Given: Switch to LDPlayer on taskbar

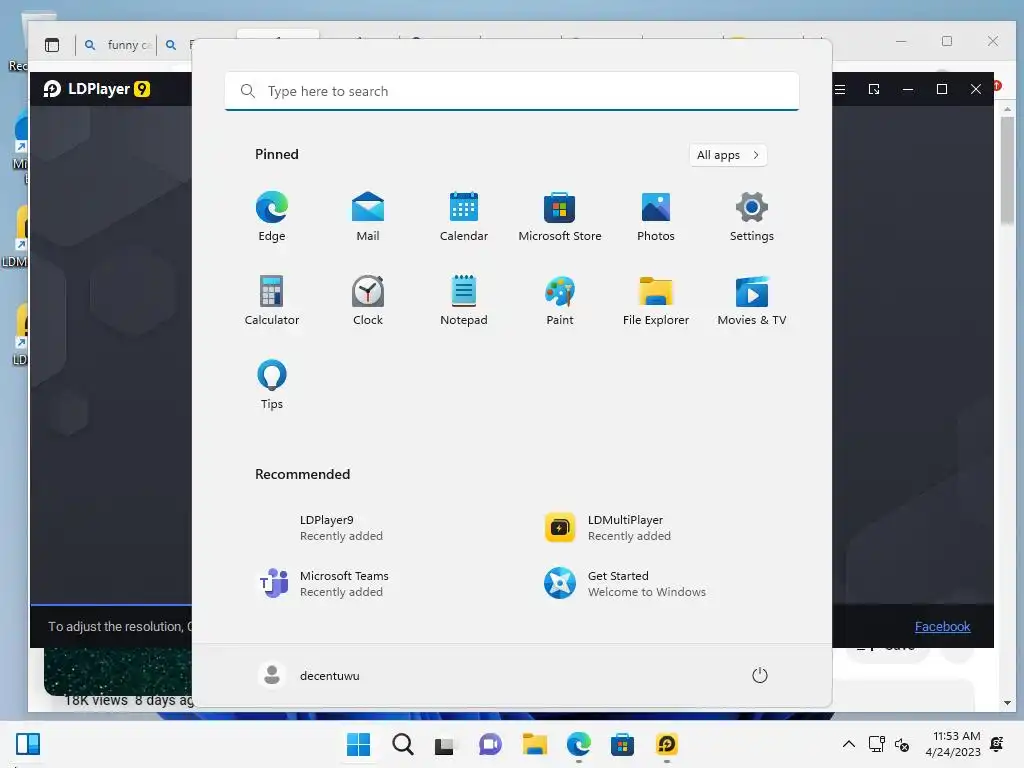Looking at the screenshot, I should coord(667,744).
